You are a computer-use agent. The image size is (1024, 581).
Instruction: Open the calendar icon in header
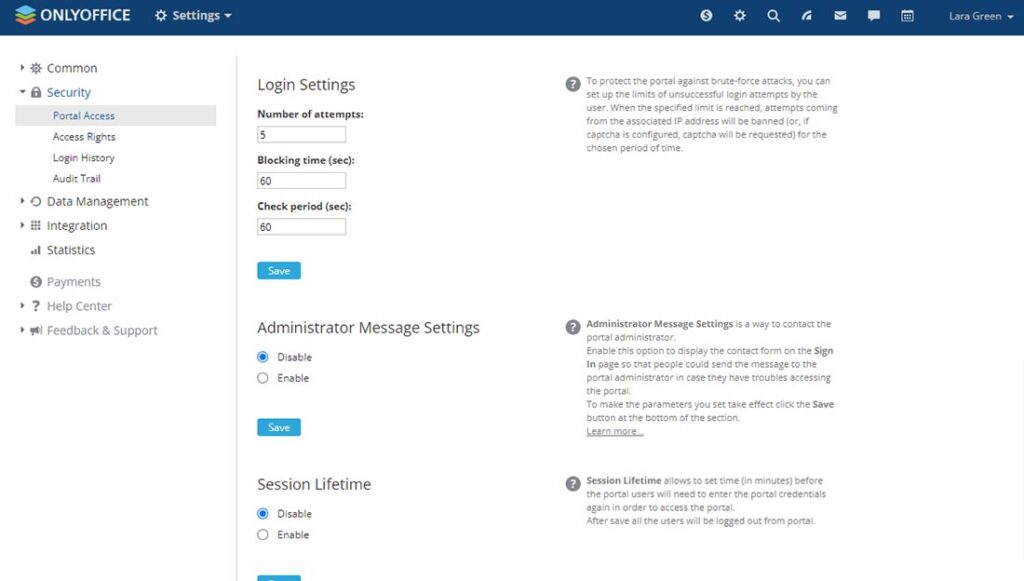click(907, 16)
